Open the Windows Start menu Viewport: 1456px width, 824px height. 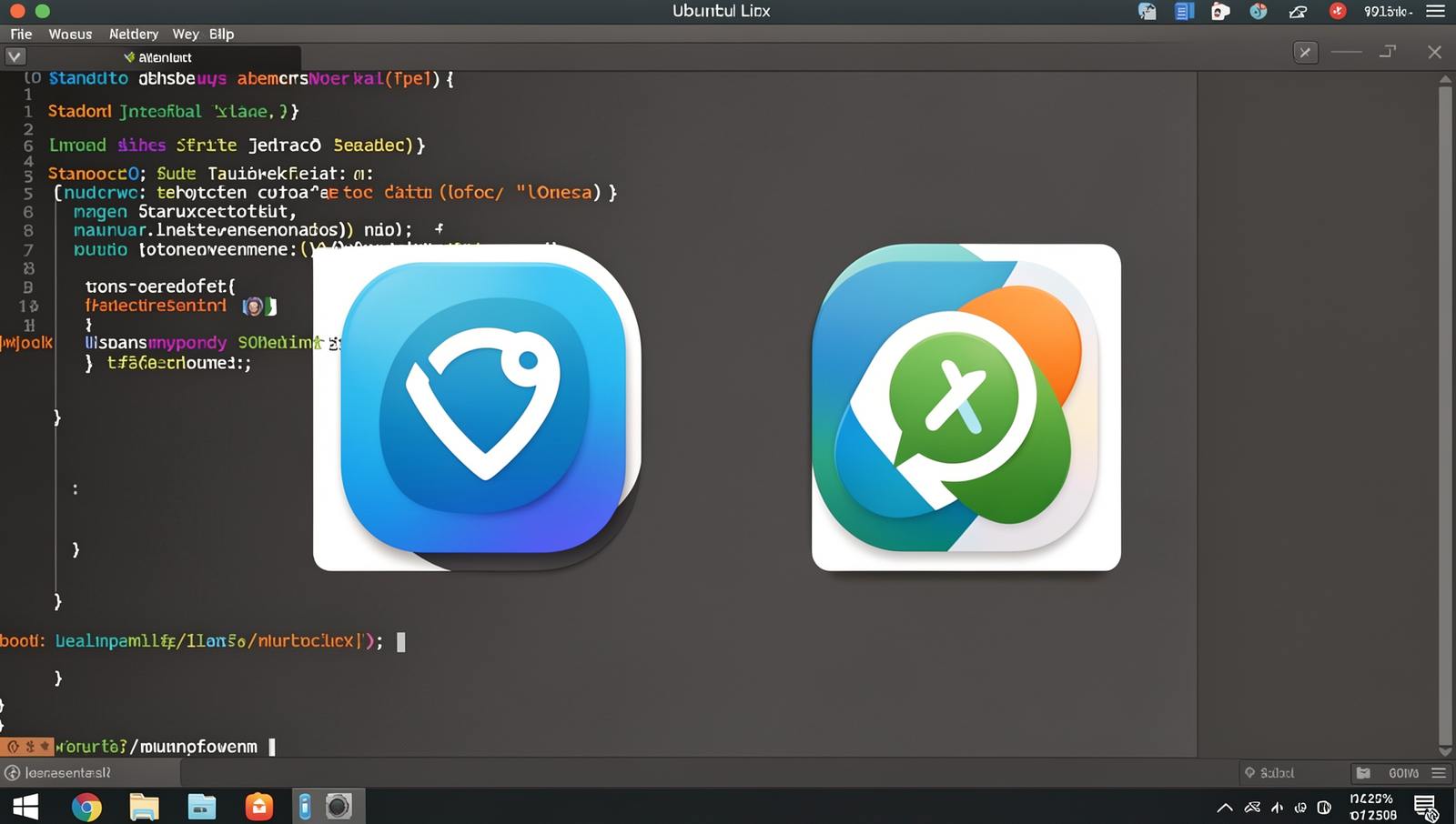(x=25, y=807)
